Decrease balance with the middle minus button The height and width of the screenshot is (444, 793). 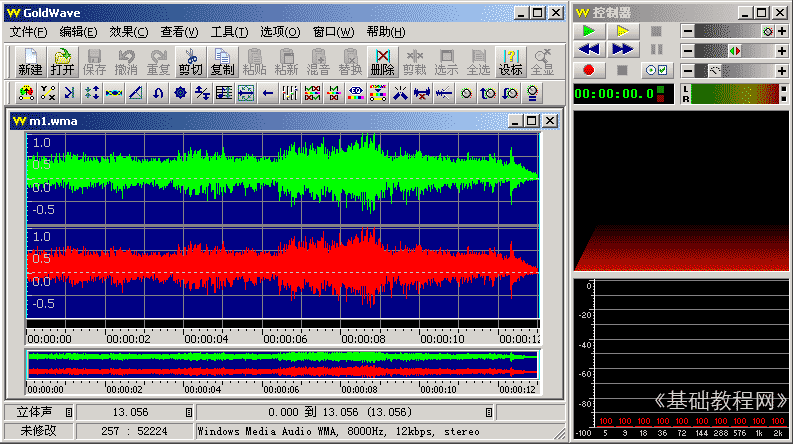click(687, 50)
